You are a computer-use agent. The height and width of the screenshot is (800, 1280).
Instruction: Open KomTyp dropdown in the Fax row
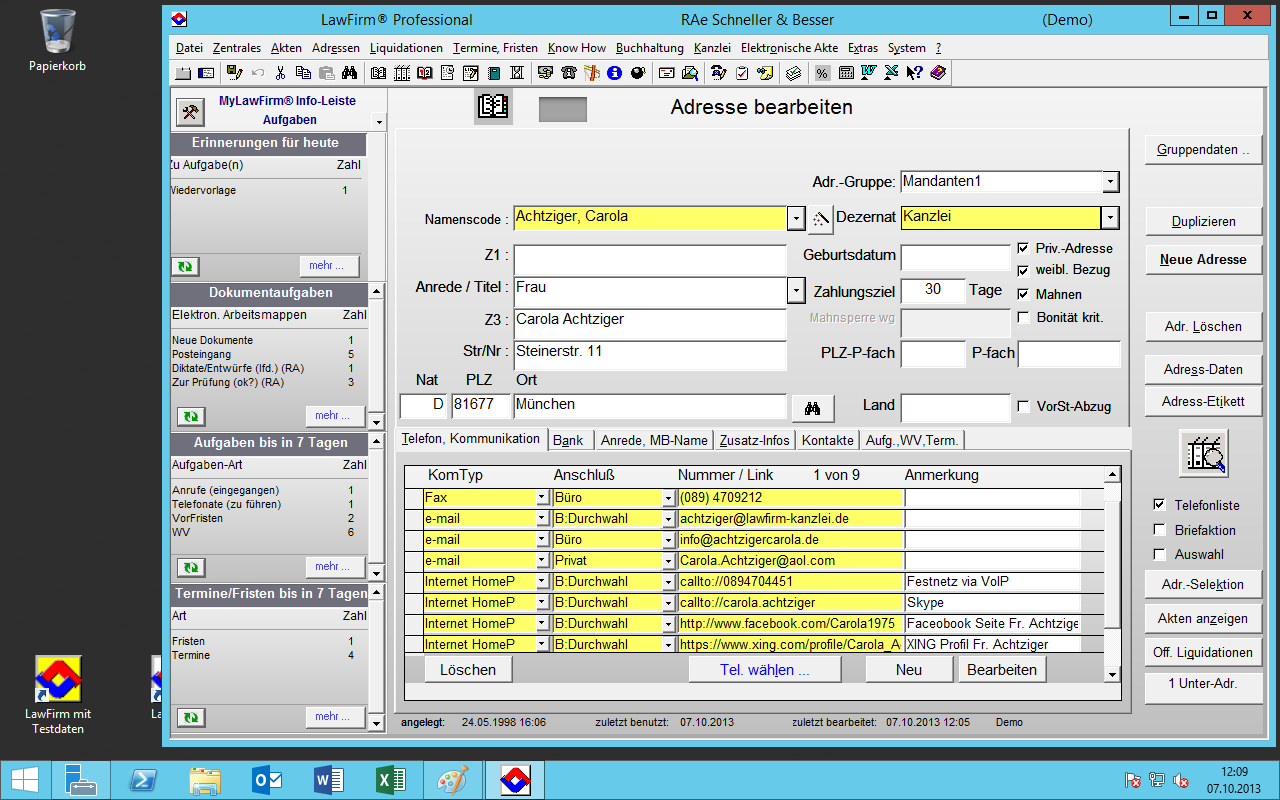(542, 497)
